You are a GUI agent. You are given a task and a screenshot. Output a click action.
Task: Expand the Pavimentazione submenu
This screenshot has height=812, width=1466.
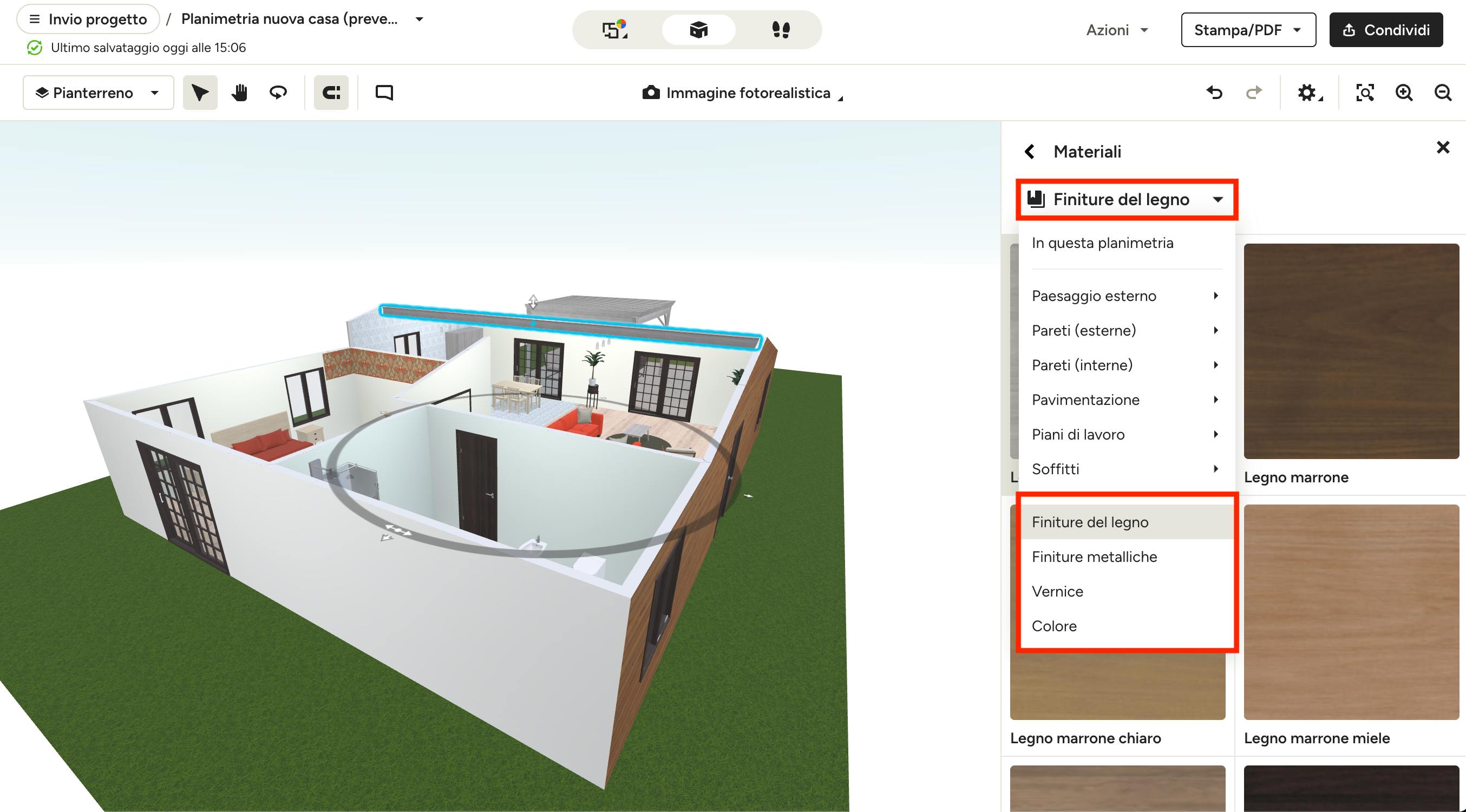click(1126, 400)
